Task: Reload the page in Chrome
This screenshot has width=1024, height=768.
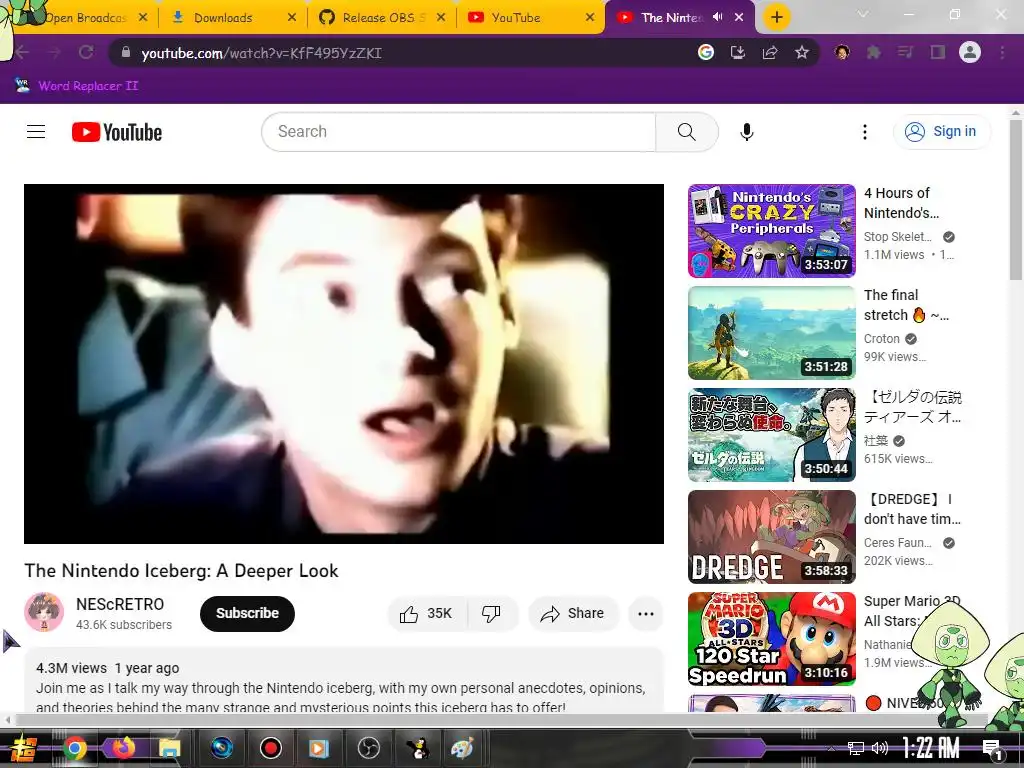Action: 86,52
